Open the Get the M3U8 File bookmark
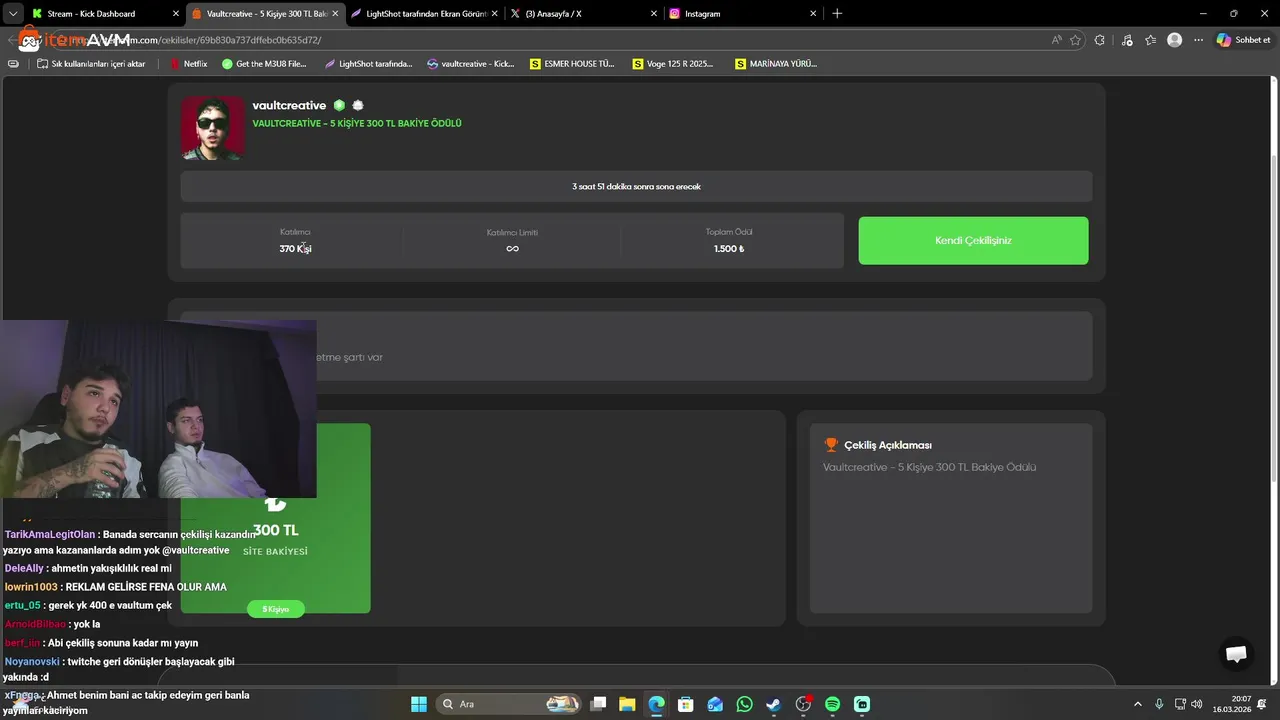Viewport: 1280px width, 720px height. [264, 64]
